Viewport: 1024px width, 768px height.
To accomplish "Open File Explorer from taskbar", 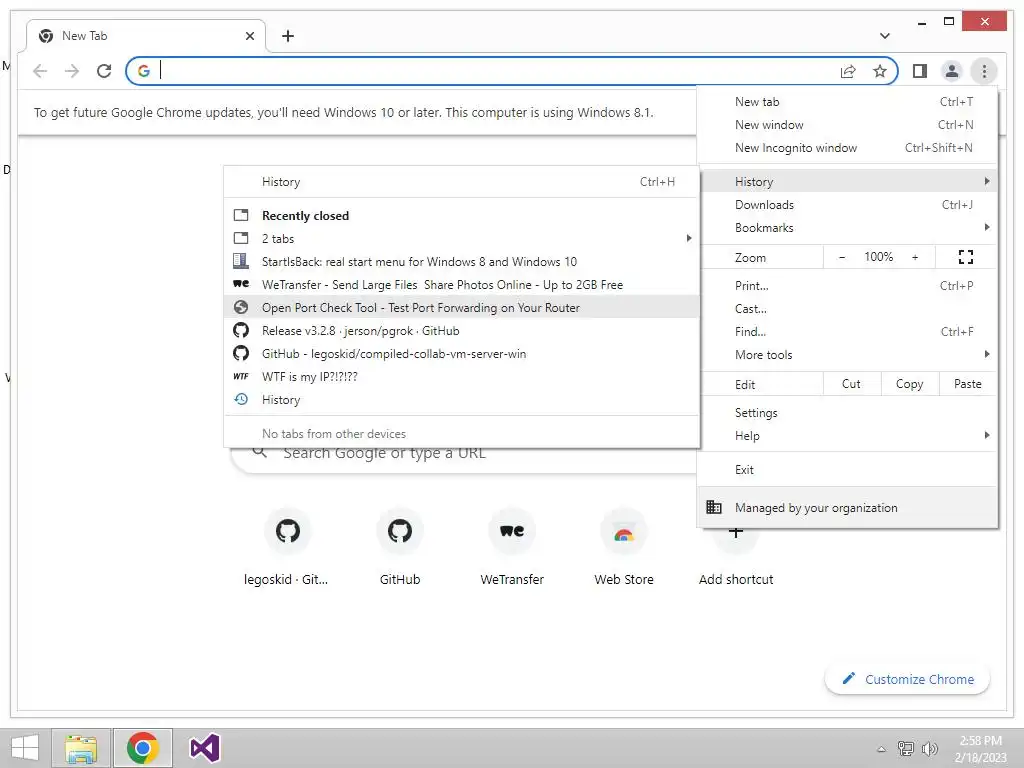I will [x=81, y=748].
